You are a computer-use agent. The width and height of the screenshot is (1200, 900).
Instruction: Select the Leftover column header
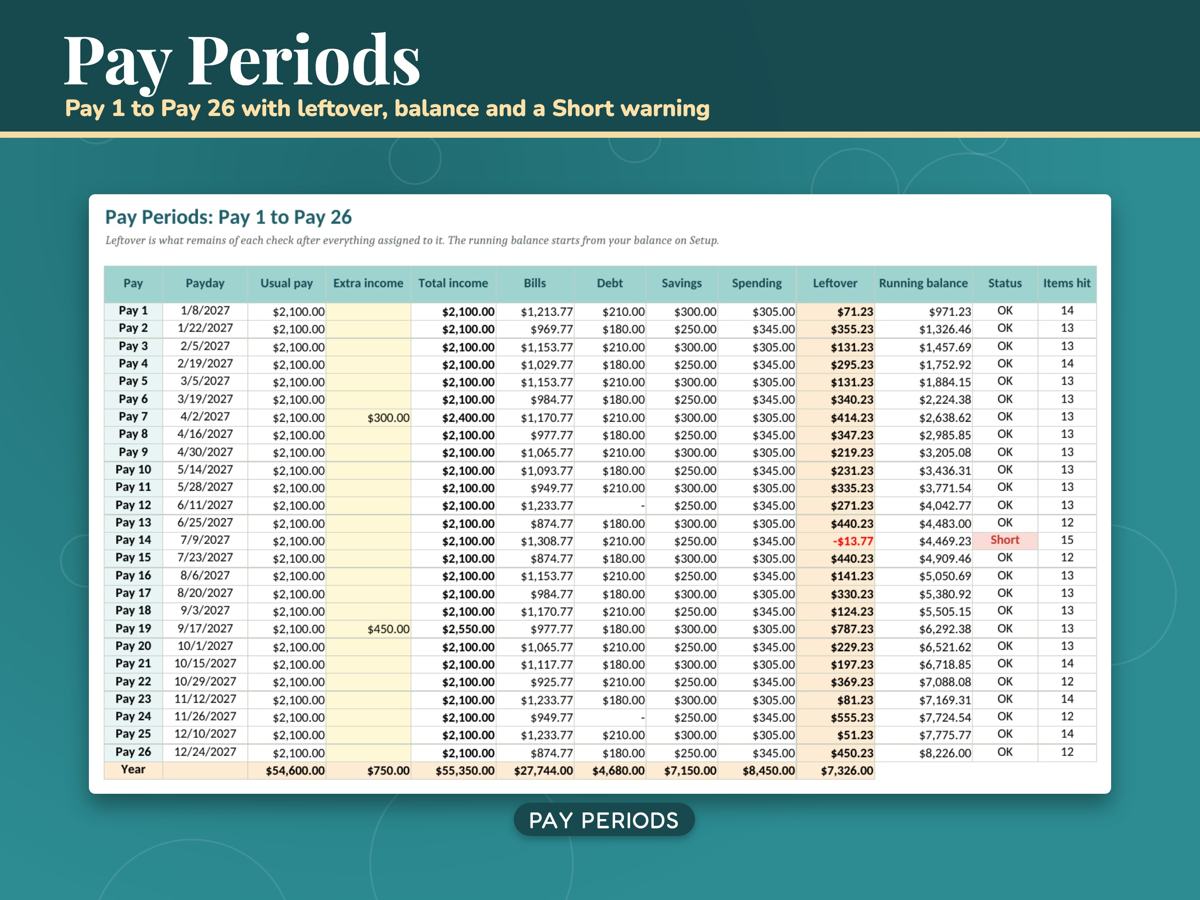[835, 283]
